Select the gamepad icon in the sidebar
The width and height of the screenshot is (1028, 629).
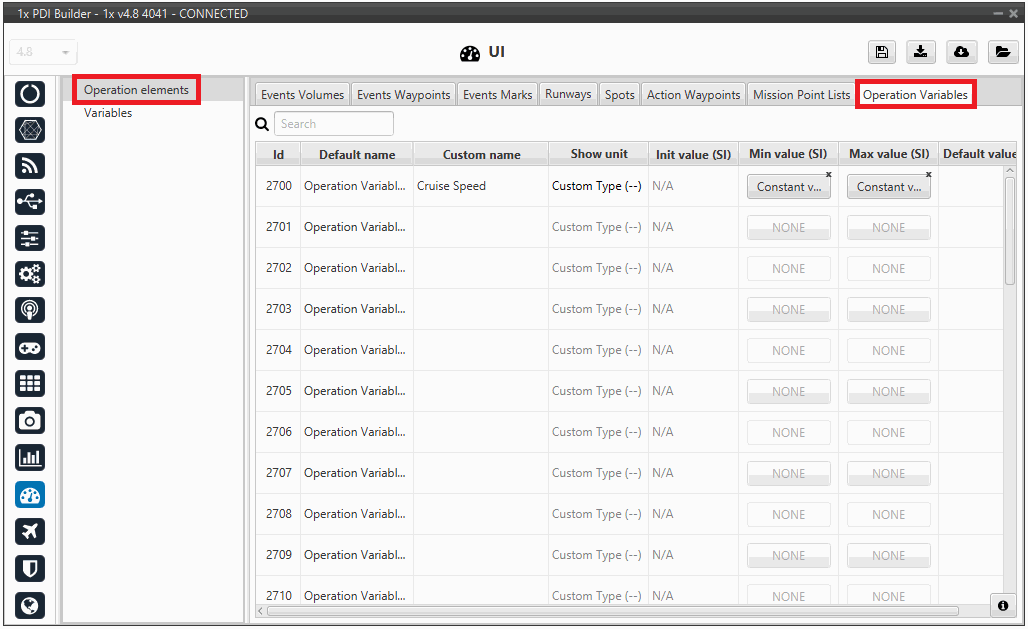pyautogui.click(x=30, y=347)
